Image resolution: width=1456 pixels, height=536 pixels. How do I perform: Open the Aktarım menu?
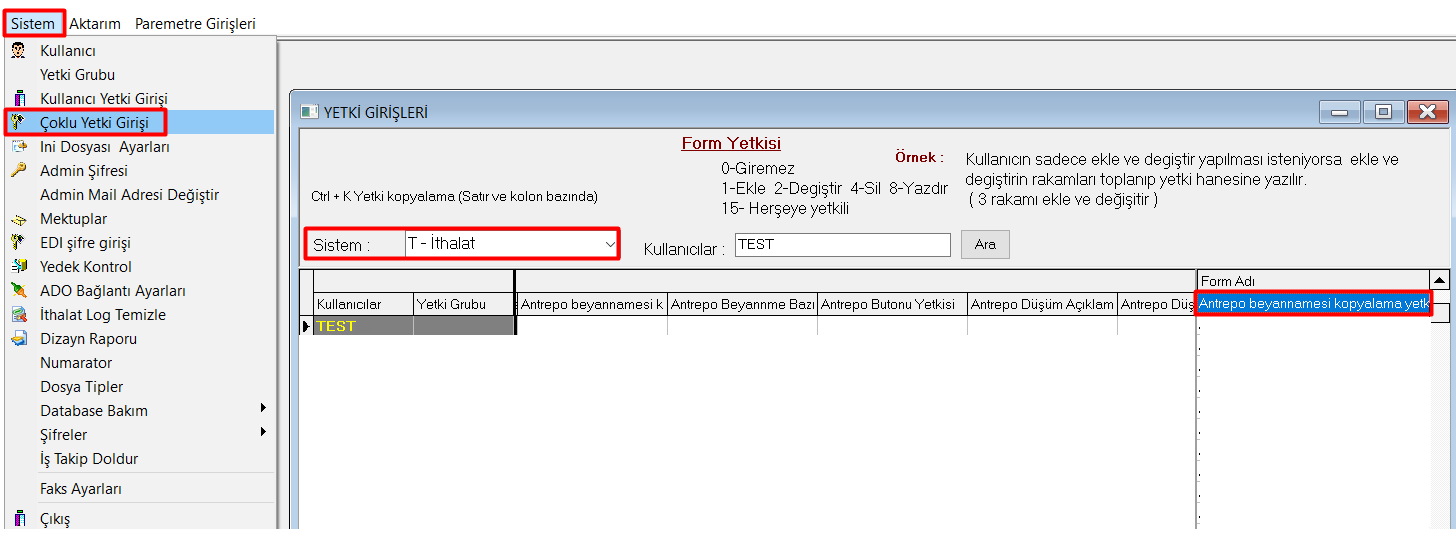95,23
